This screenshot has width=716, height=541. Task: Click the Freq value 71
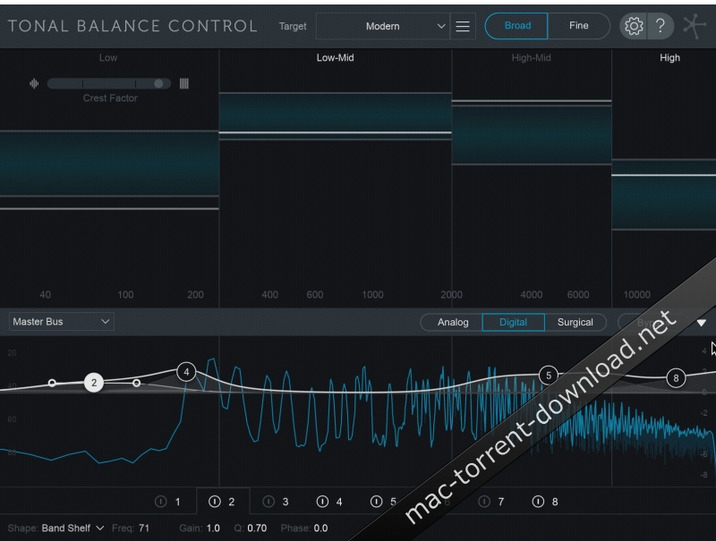click(x=144, y=528)
